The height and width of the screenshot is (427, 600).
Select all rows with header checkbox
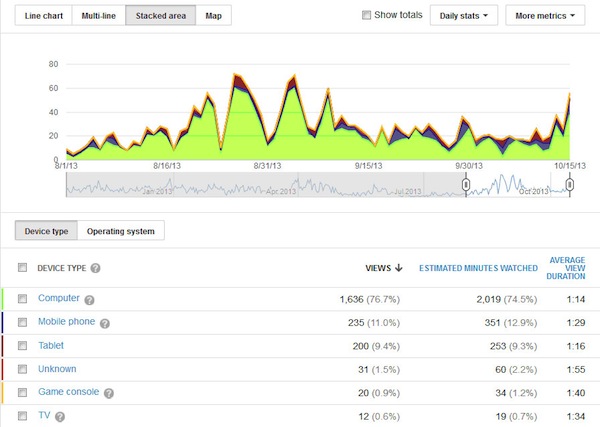pyautogui.click(x=23, y=267)
